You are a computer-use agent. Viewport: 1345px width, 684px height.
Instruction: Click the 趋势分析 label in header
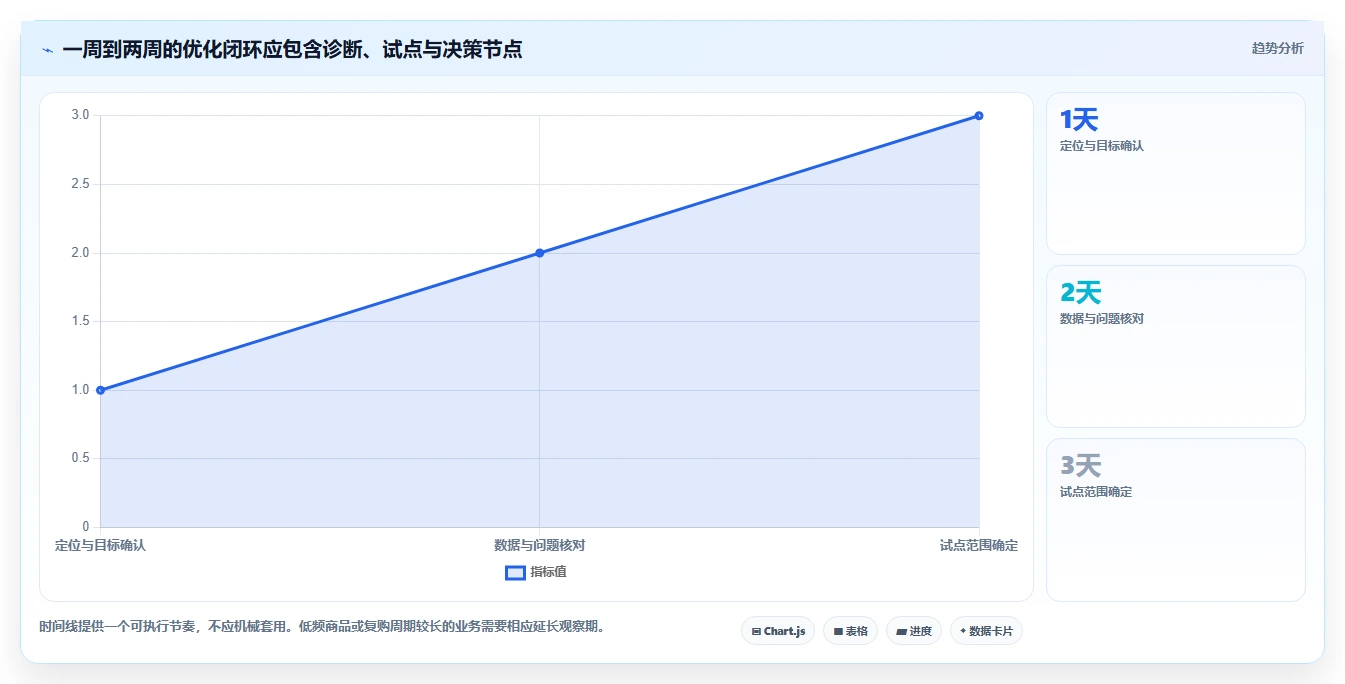1277,48
